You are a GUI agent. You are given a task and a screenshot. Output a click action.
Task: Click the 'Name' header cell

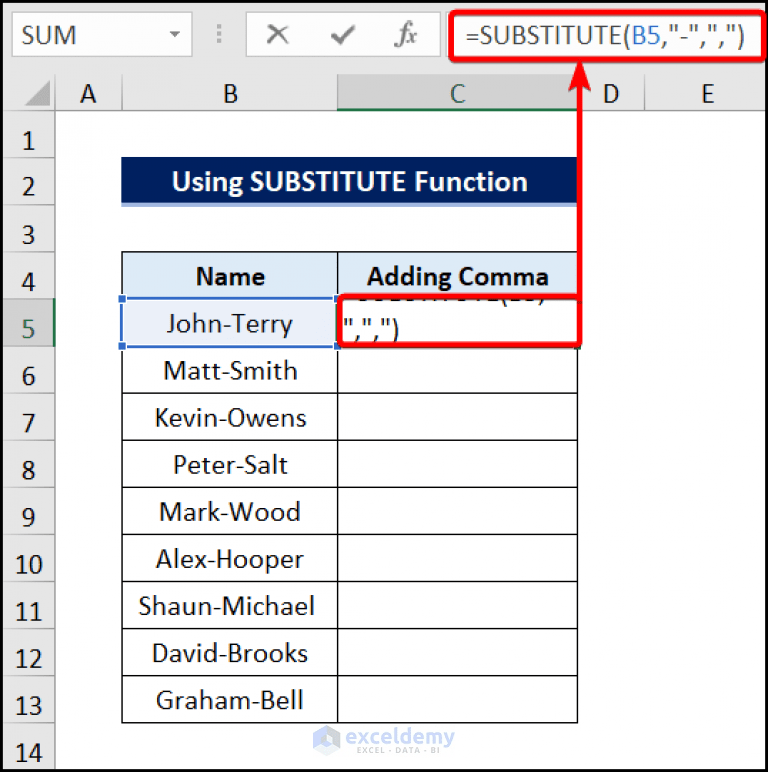[x=230, y=276]
